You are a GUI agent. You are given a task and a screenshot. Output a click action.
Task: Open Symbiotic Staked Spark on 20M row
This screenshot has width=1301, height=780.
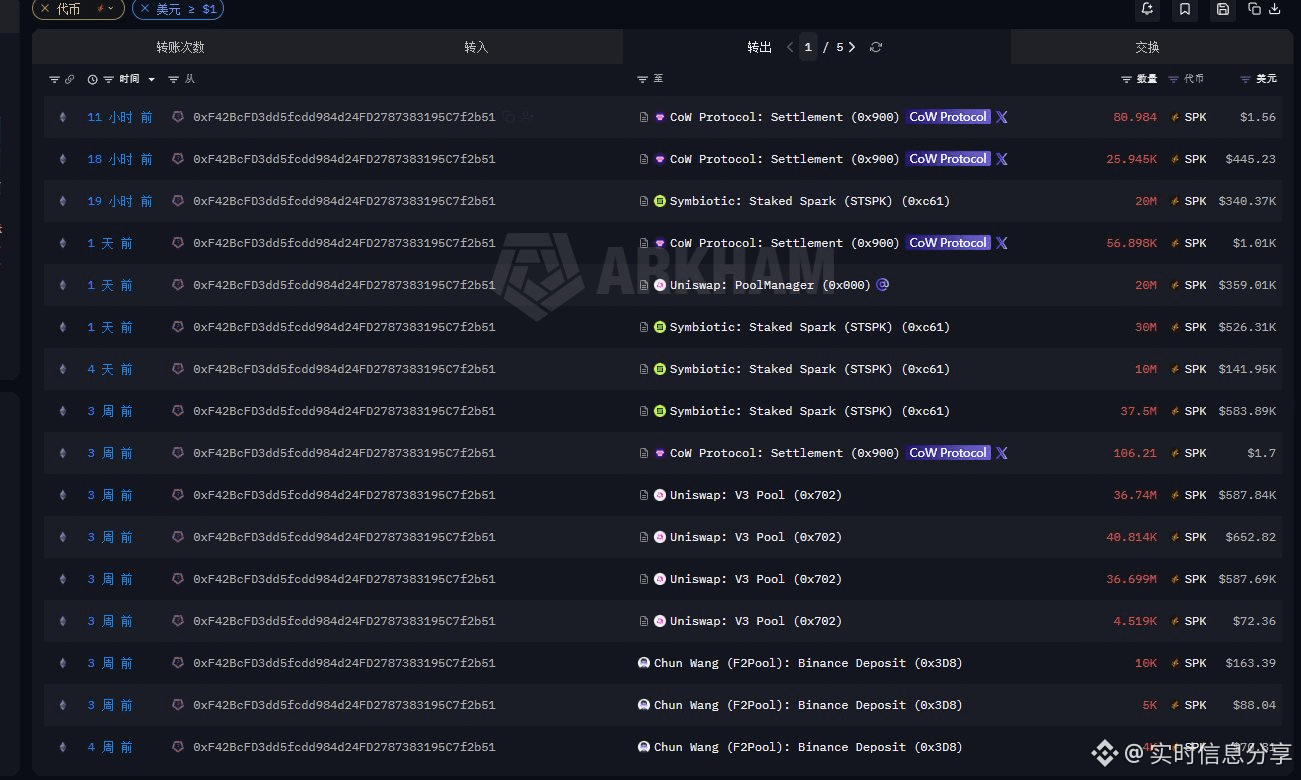(810, 201)
